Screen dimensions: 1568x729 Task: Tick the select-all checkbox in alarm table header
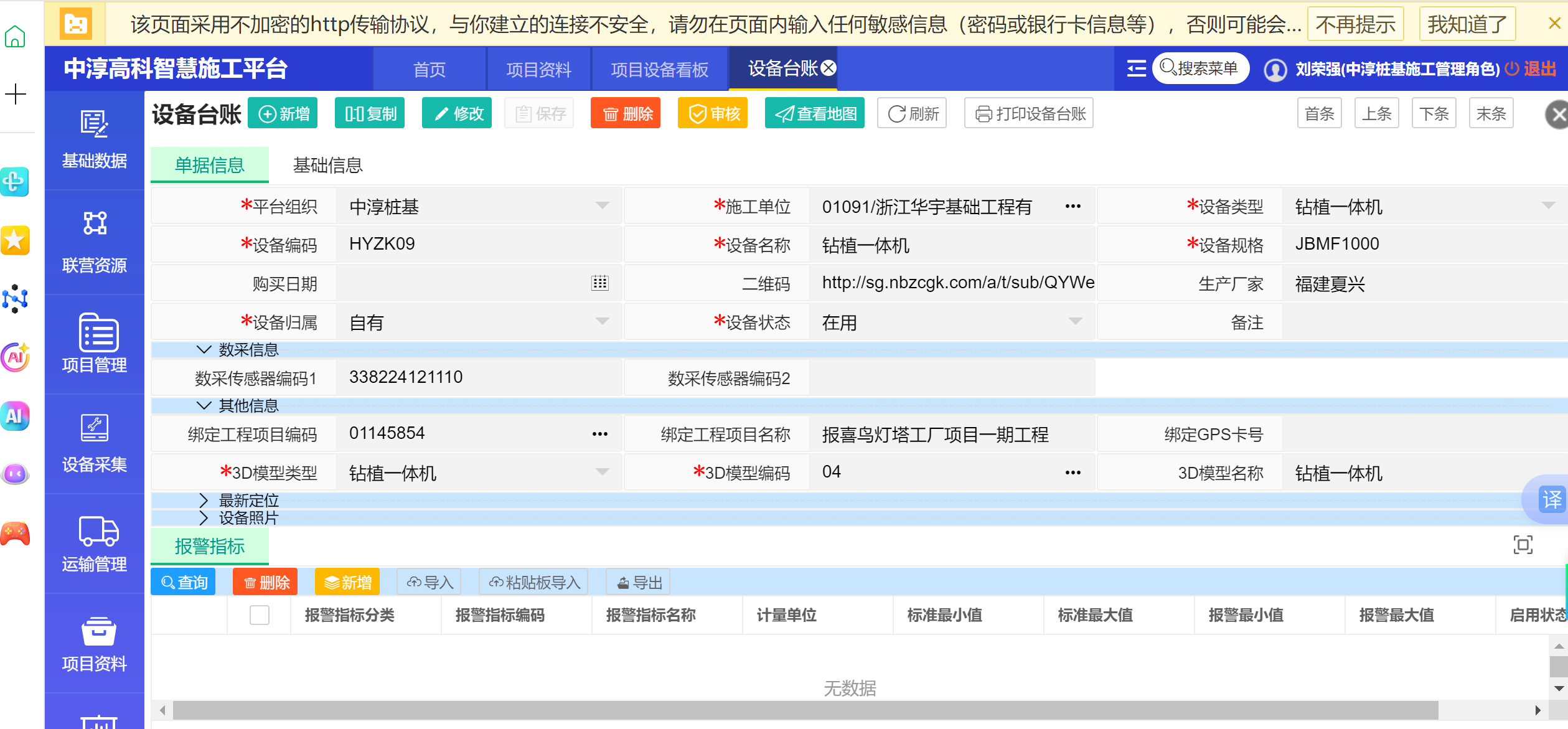pyautogui.click(x=259, y=615)
